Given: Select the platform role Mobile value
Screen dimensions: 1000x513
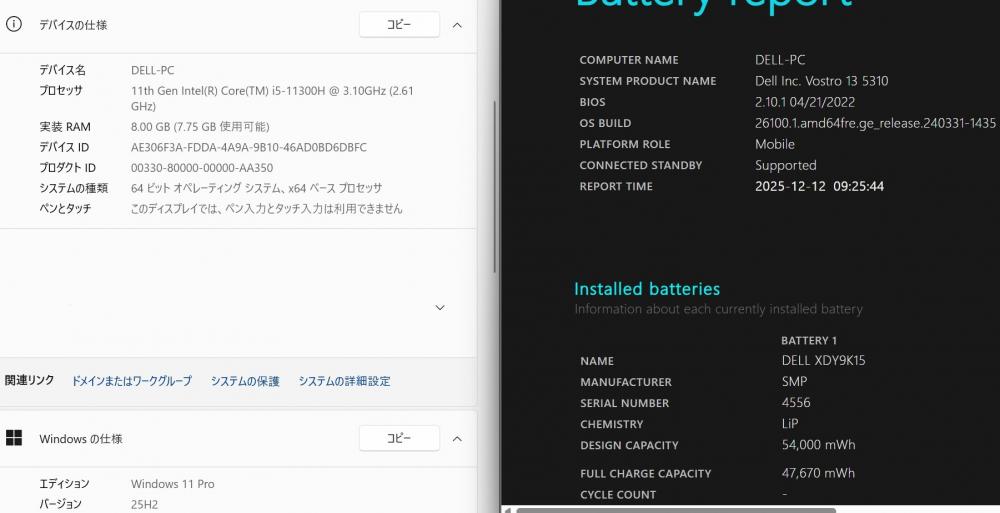Looking at the screenshot, I should point(775,144).
